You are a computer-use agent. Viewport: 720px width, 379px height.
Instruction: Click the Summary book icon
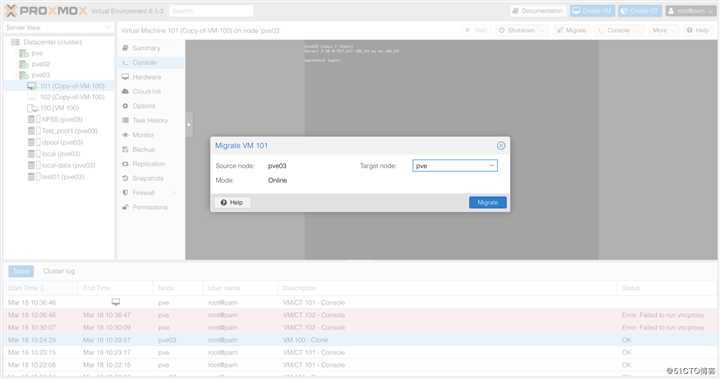click(x=125, y=48)
